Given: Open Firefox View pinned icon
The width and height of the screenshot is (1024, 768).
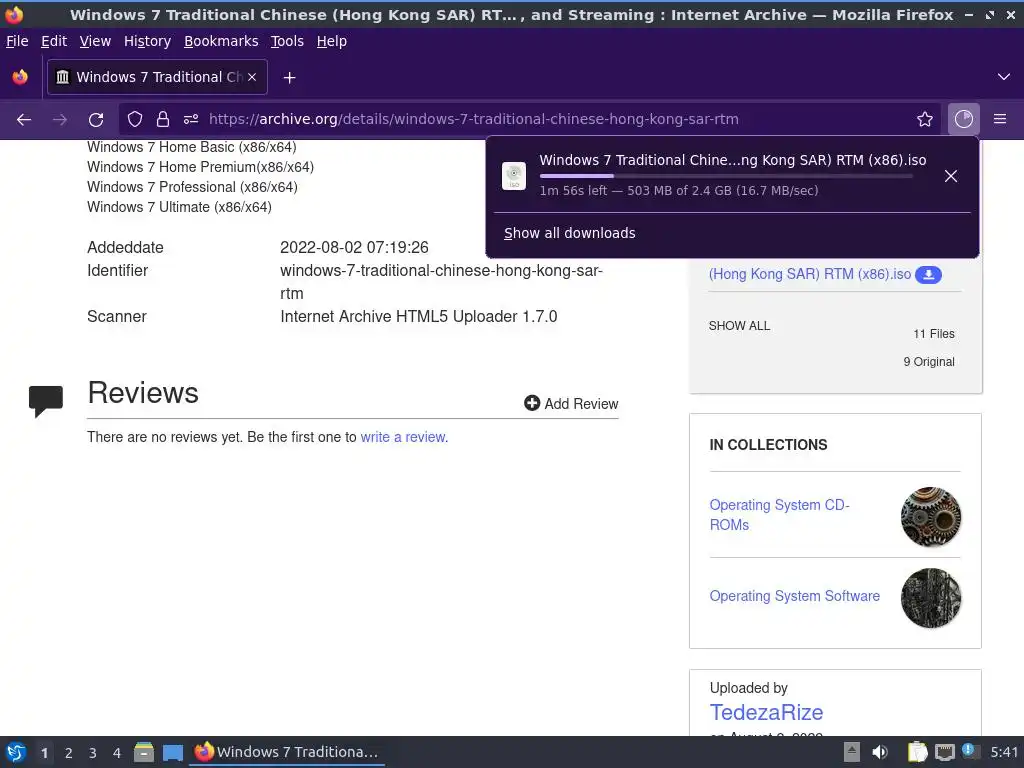Looking at the screenshot, I should coord(20,77).
